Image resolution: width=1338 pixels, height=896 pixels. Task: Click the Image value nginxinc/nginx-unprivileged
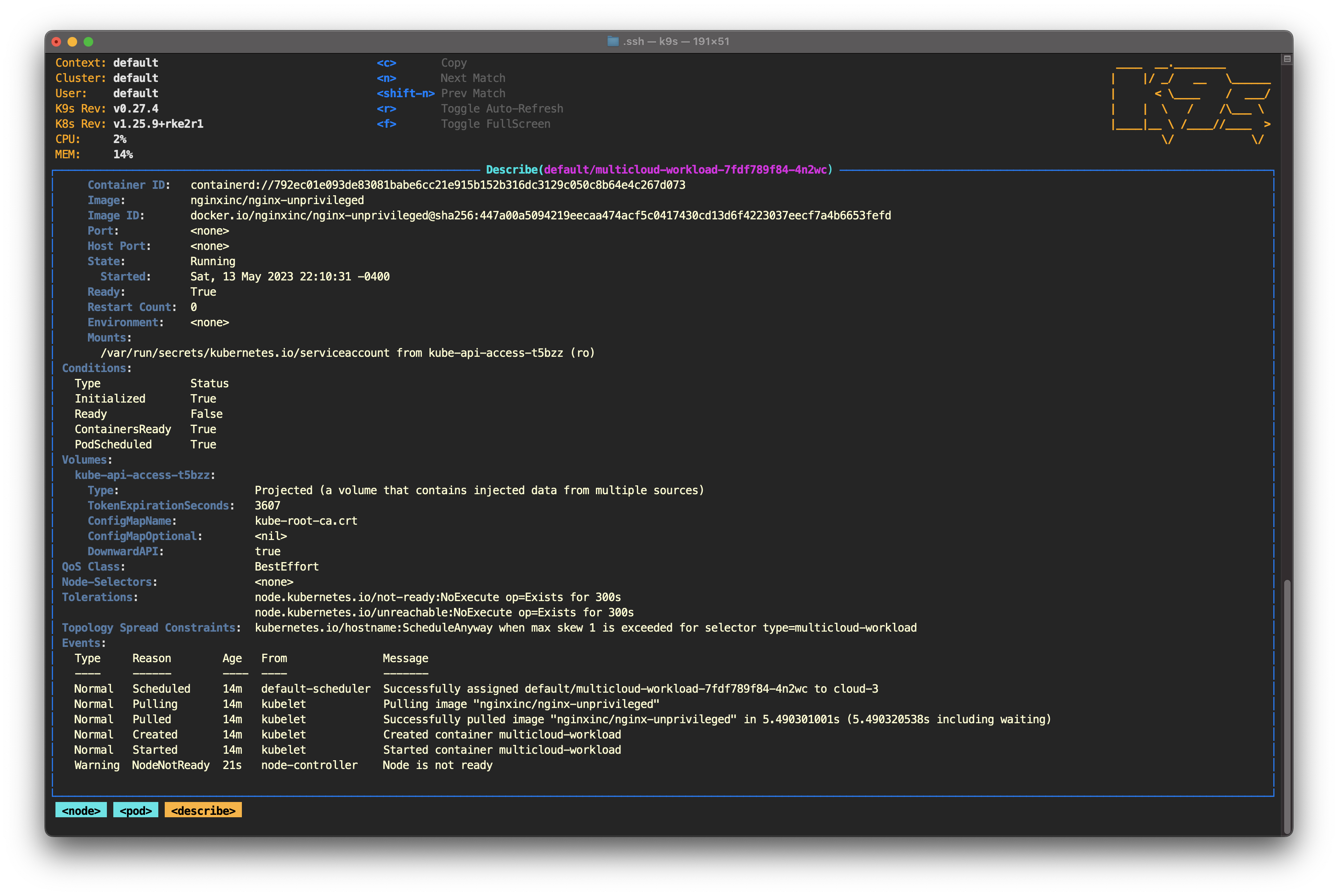click(x=277, y=200)
